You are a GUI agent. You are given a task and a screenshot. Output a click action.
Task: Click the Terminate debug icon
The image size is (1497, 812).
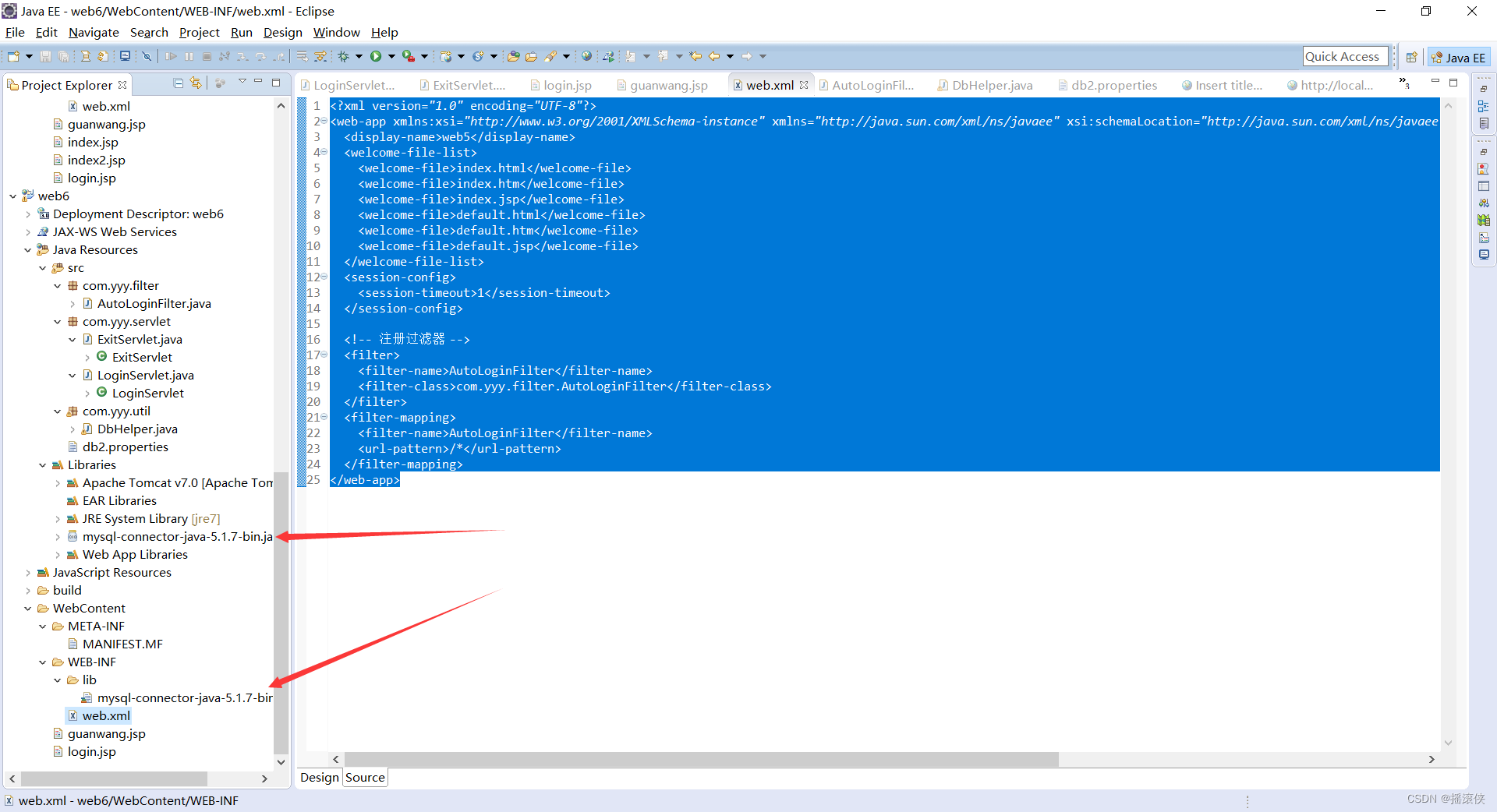[x=207, y=56]
